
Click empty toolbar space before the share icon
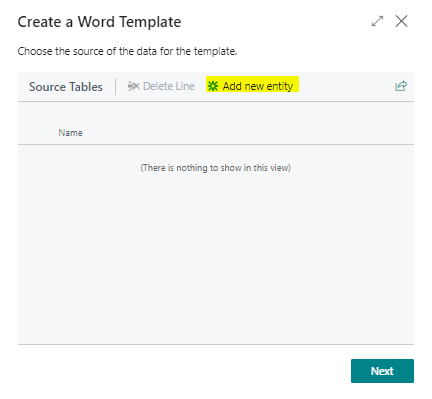345,86
